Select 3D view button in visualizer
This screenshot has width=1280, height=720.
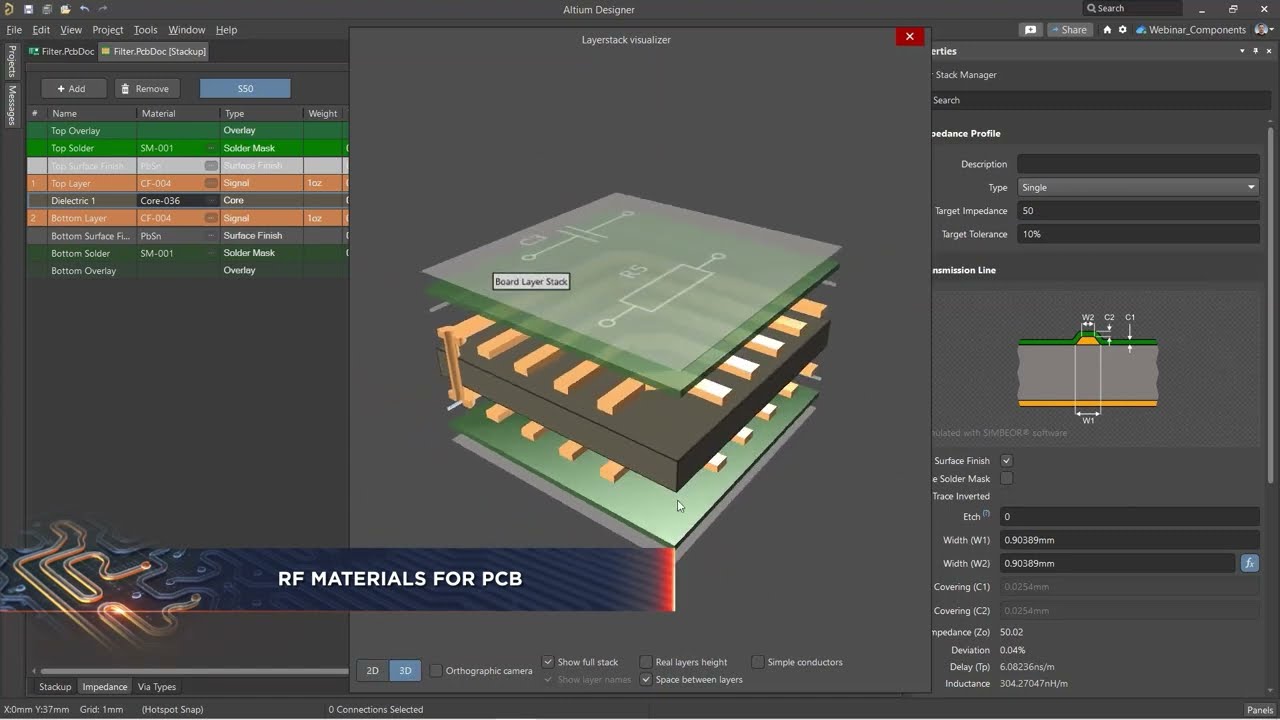point(405,670)
